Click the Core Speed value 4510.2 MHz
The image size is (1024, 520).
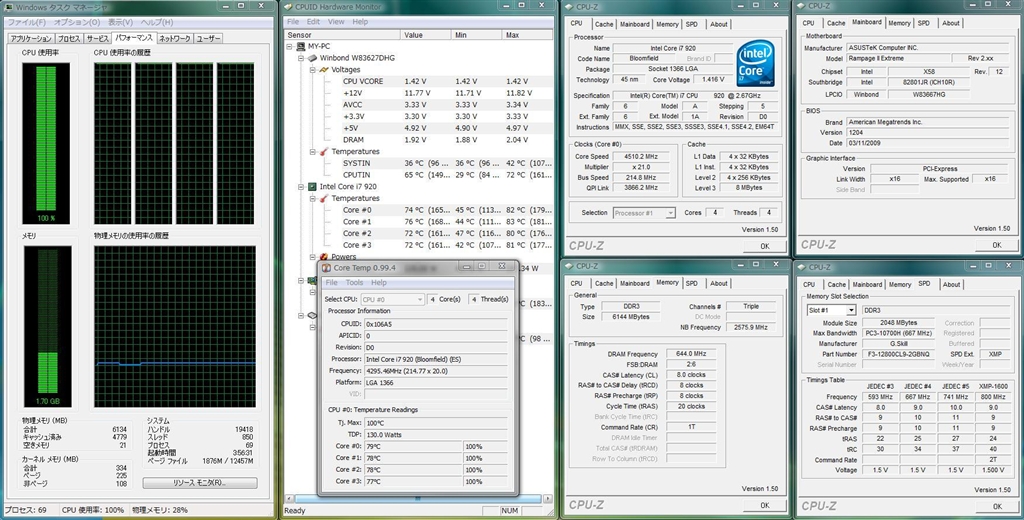(641, 157)
